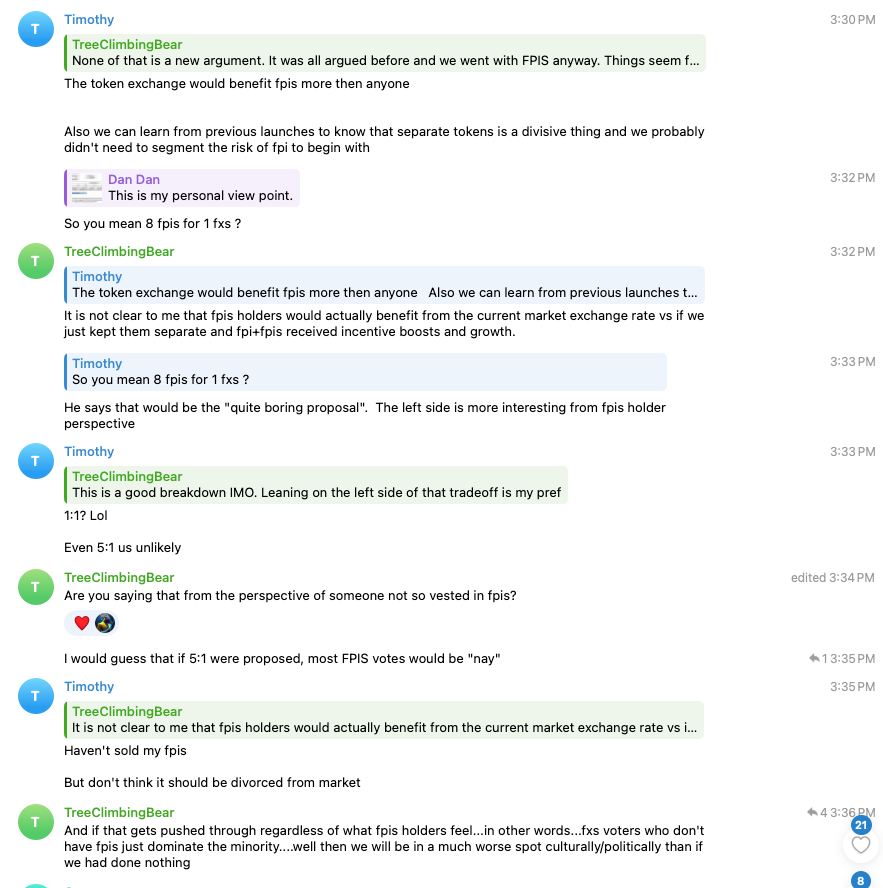Click the heart button with the 21 badge
883x888 pixels.
(x=860, y=845)
